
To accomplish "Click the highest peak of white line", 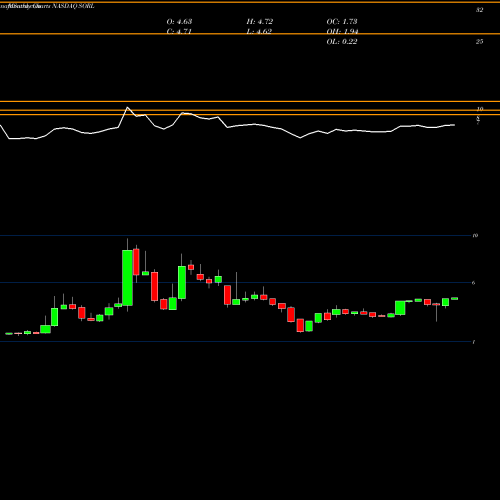I will (127, 107).
